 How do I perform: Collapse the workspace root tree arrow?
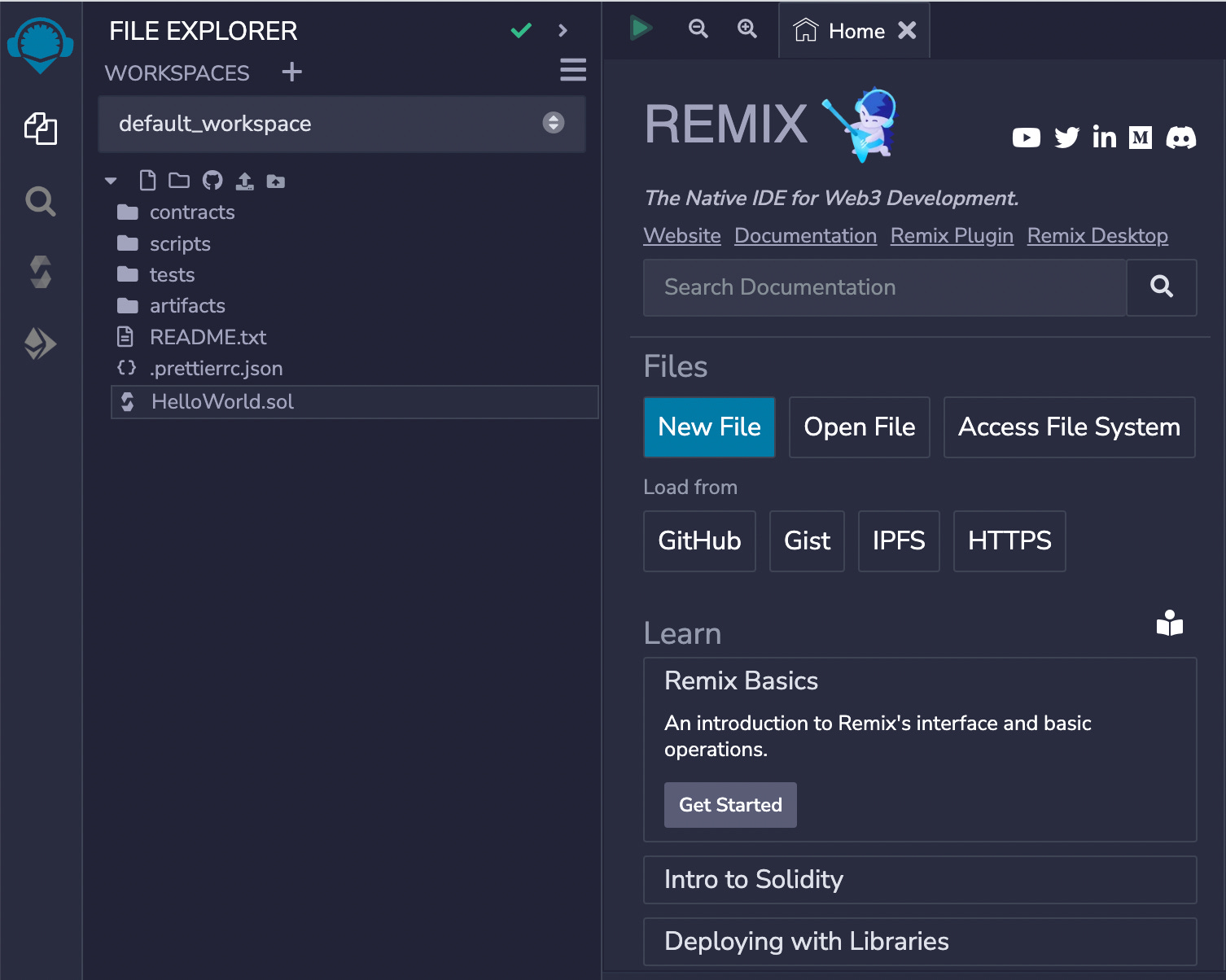(112, 181)
